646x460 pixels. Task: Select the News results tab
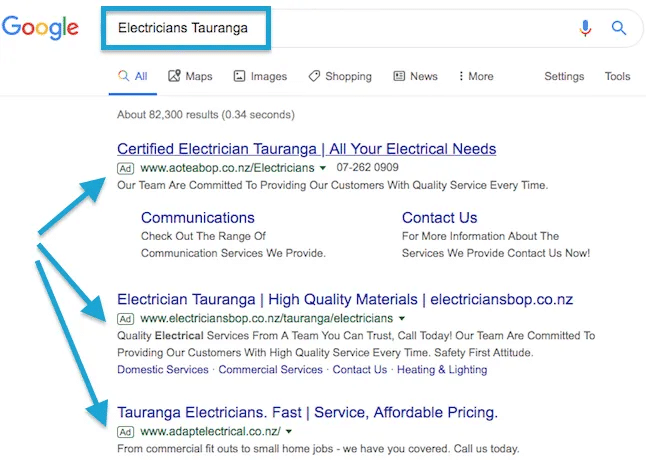pyautogui.click(x=416, y=76)
